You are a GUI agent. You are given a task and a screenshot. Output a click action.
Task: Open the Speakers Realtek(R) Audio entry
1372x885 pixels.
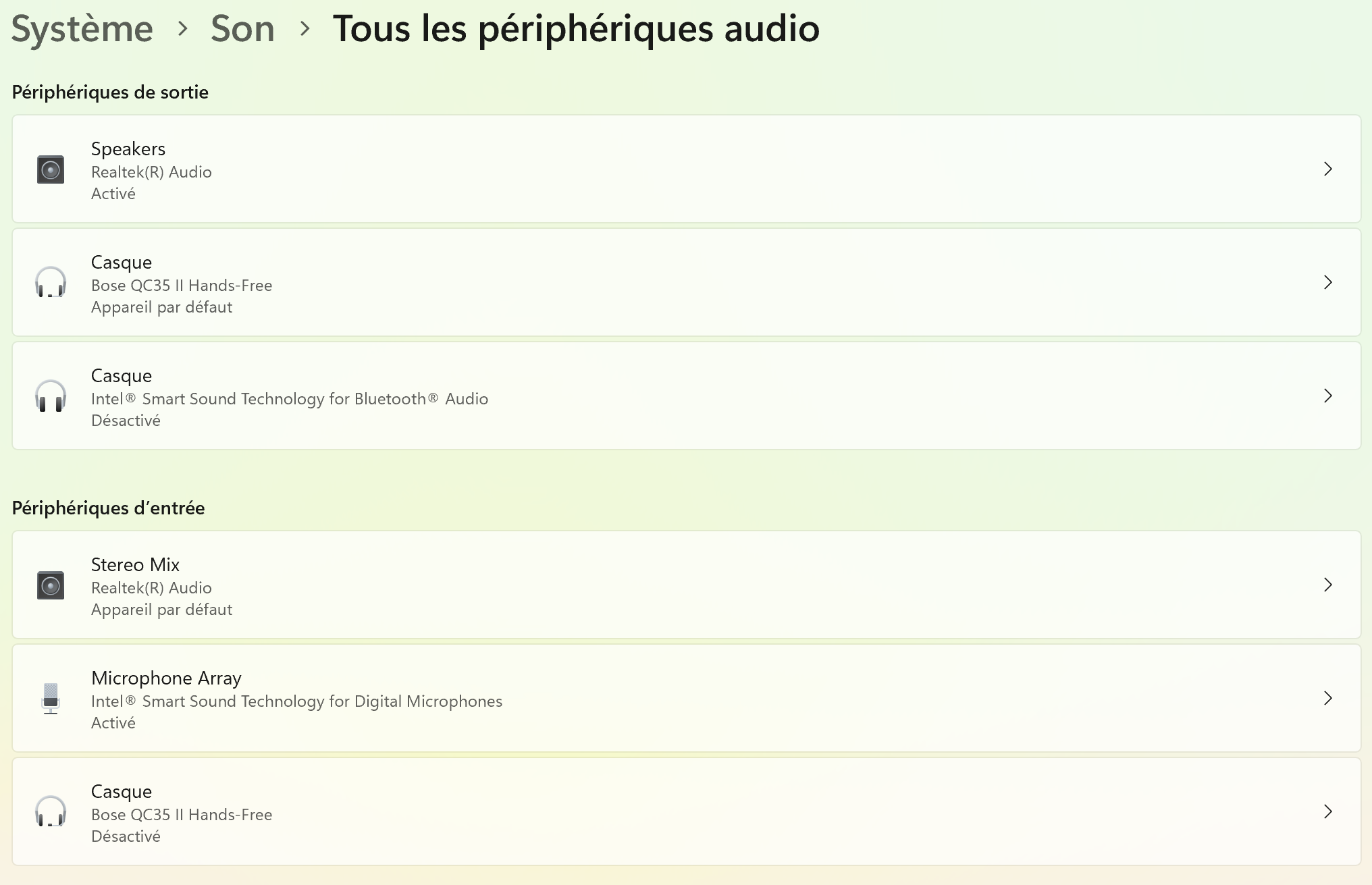point(686,169)
